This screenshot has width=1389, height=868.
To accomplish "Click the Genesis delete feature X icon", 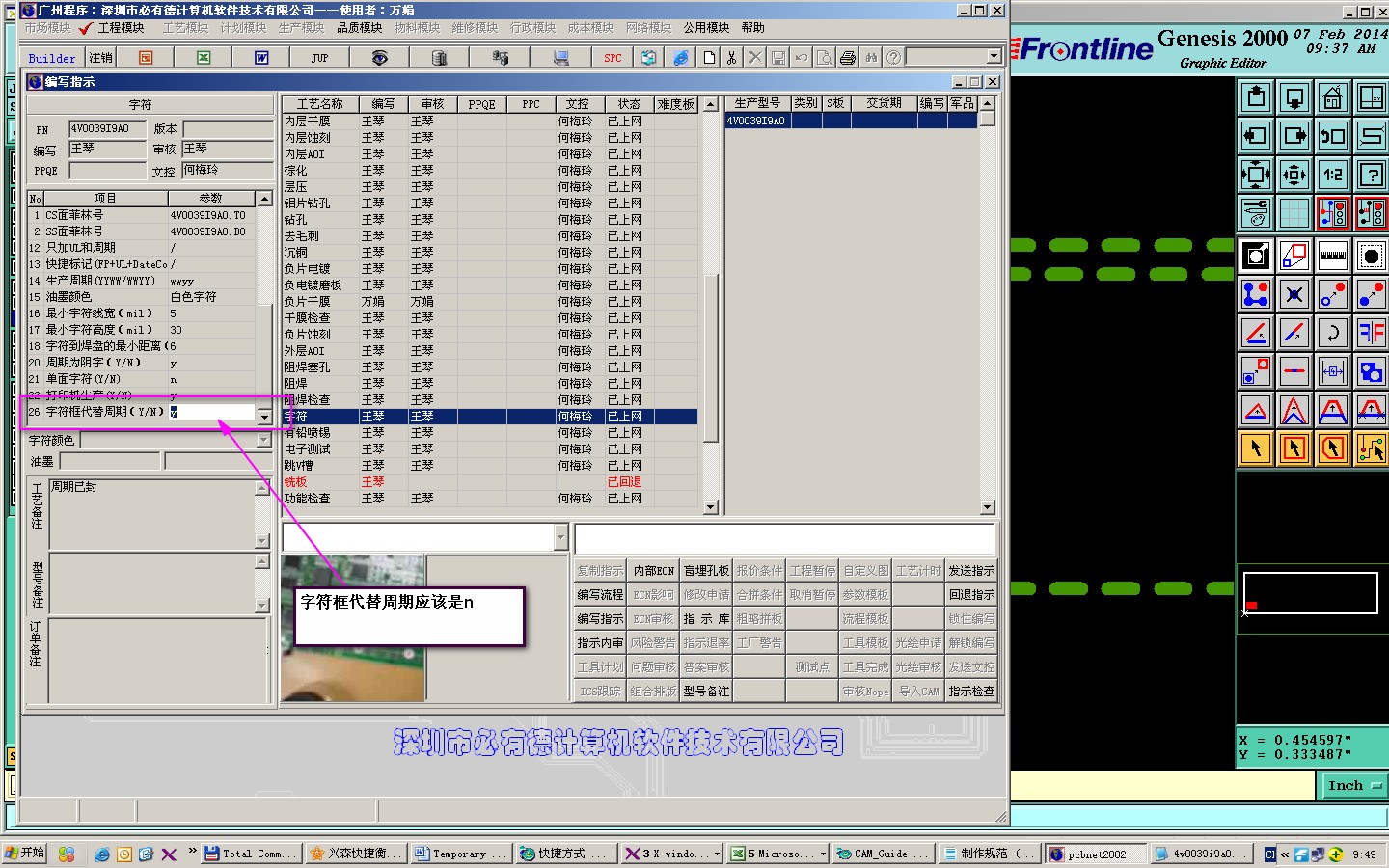I will (x=1294, y=294).
